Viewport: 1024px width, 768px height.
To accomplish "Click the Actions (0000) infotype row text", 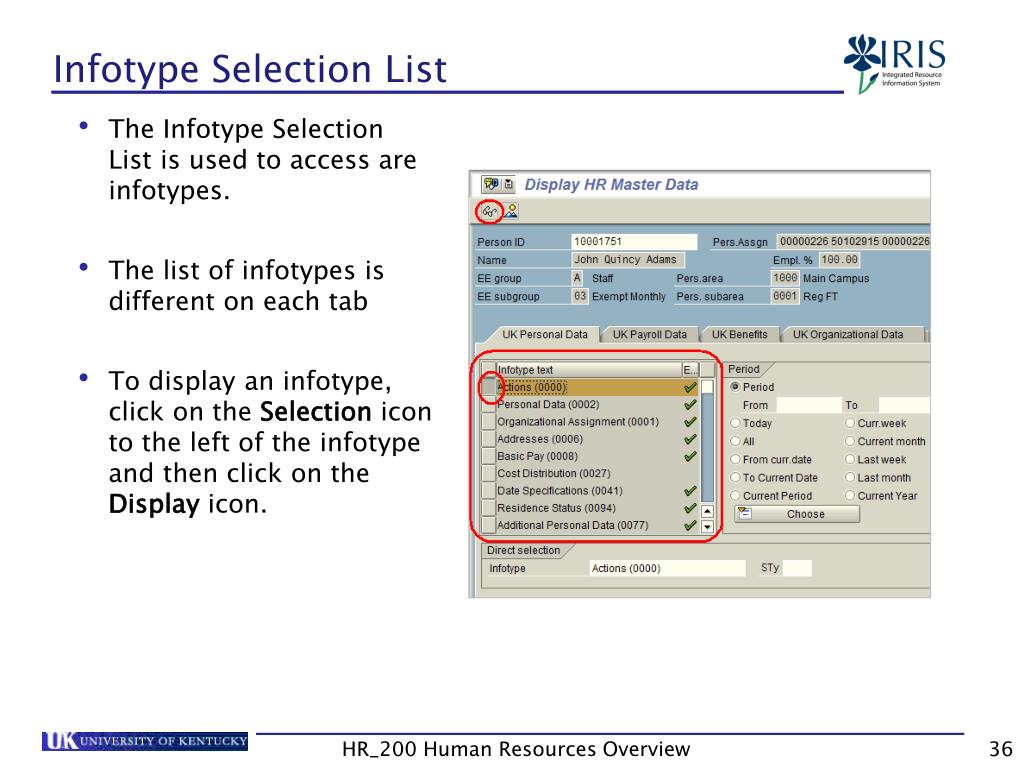I will [532, 387].
